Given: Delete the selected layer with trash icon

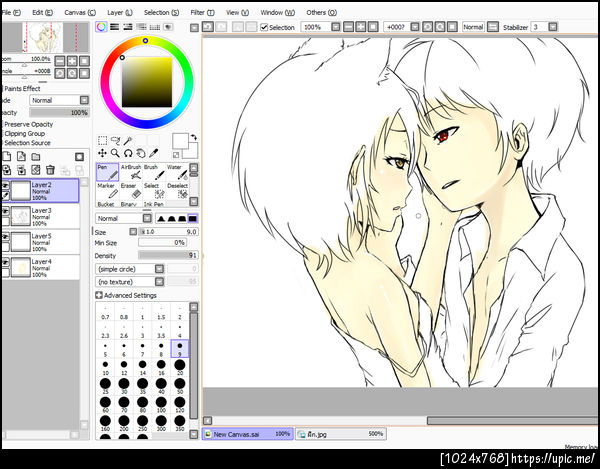Looking at the screenshot, I should [50, 170].
